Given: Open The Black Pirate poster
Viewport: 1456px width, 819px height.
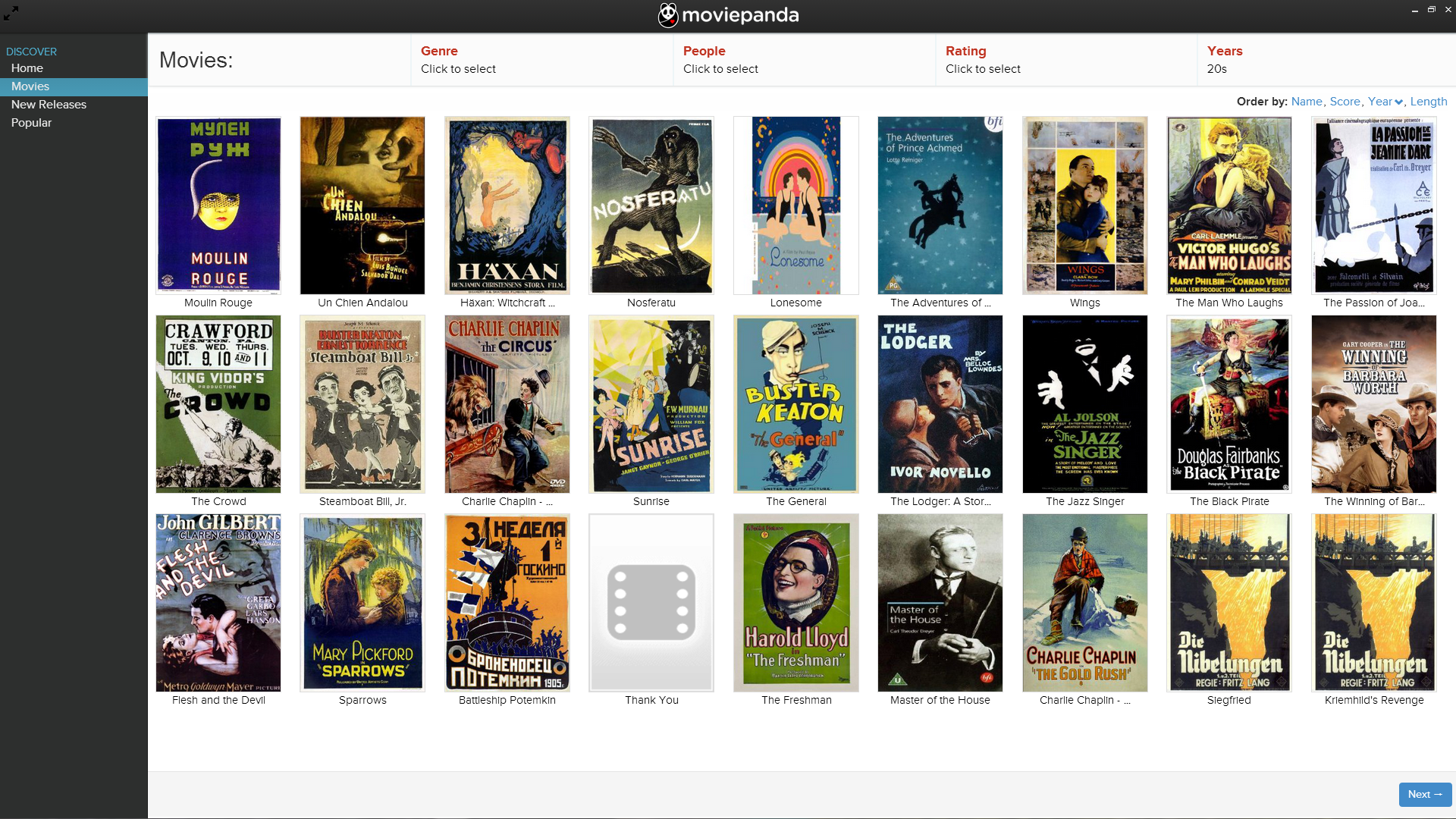Looking at the screenshot, I should click(1229, 404).
